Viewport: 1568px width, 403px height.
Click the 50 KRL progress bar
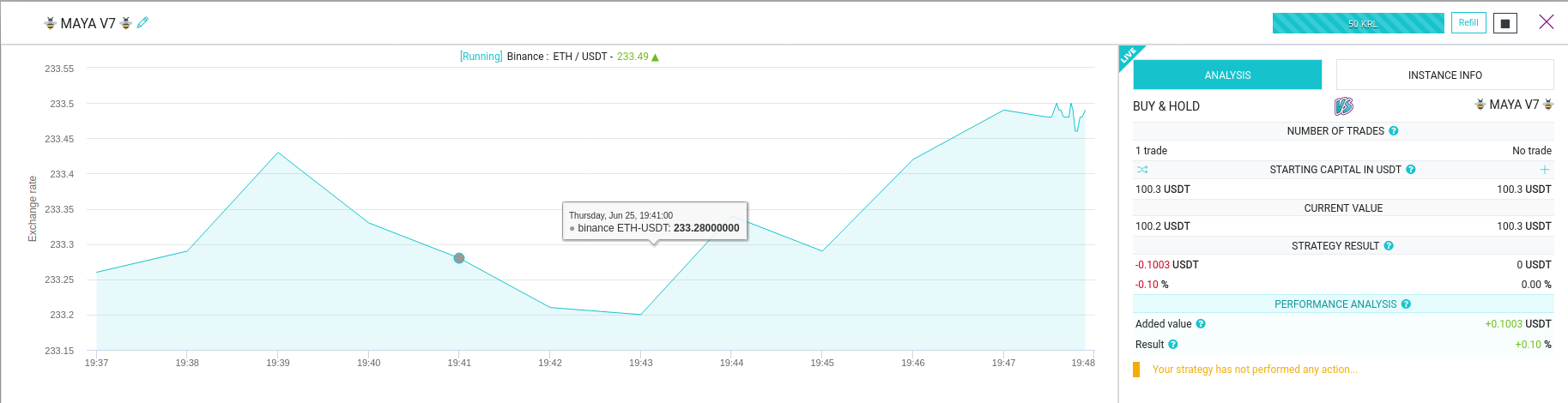click(1358, 24)
